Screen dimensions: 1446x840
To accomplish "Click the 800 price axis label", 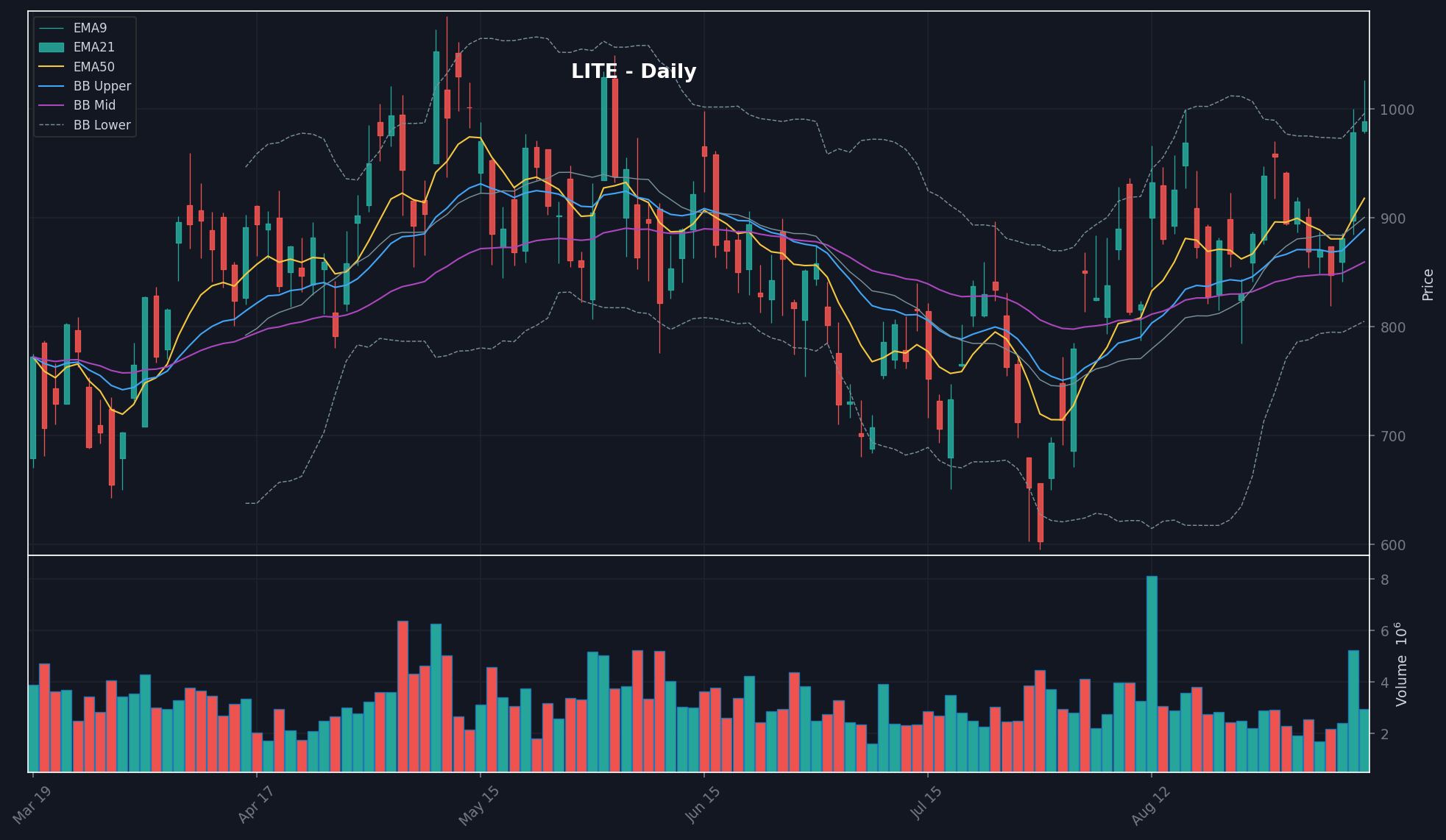I will coord(1392,327).
